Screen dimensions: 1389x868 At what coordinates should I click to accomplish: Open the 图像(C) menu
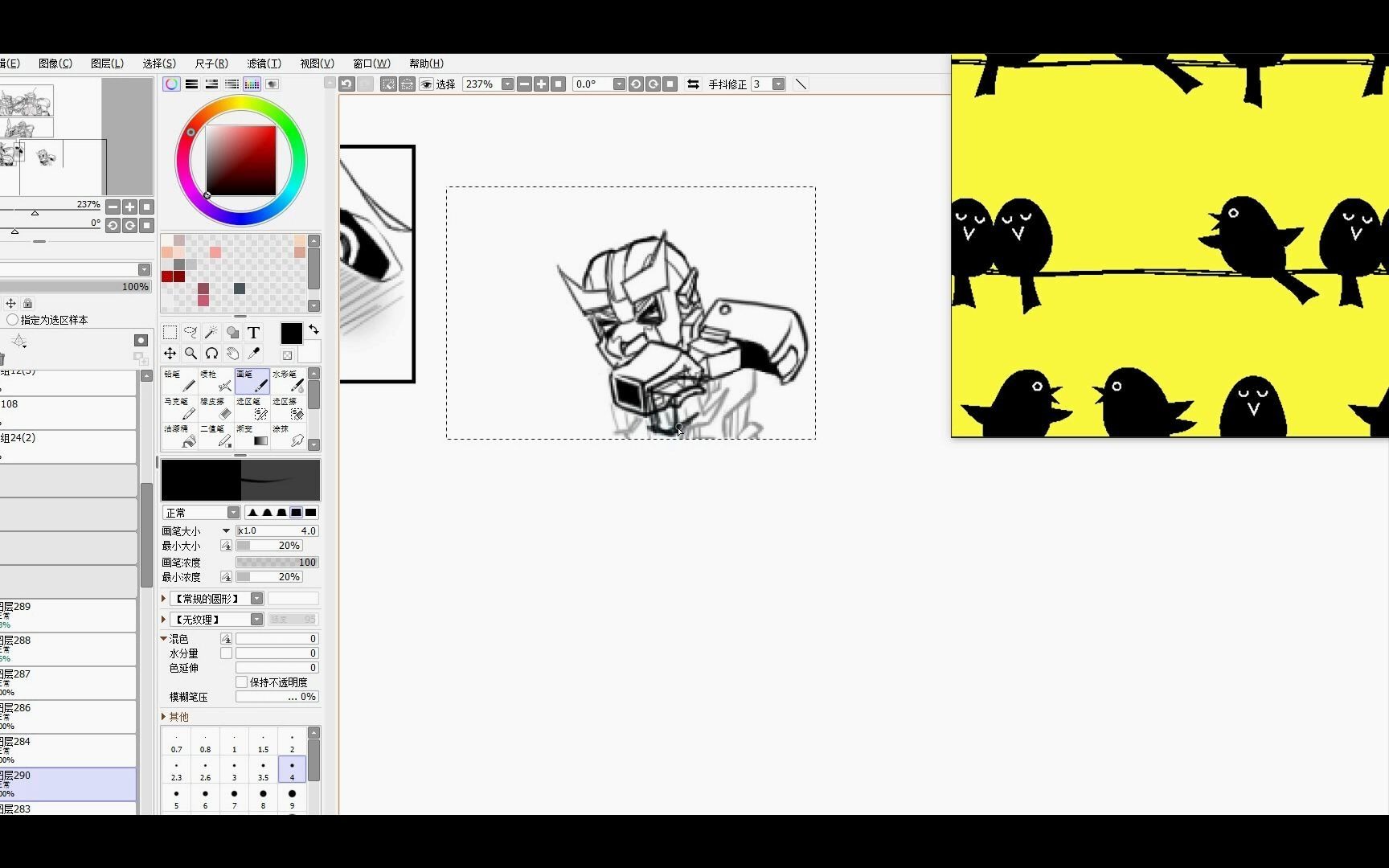click(x=55, y=63)
